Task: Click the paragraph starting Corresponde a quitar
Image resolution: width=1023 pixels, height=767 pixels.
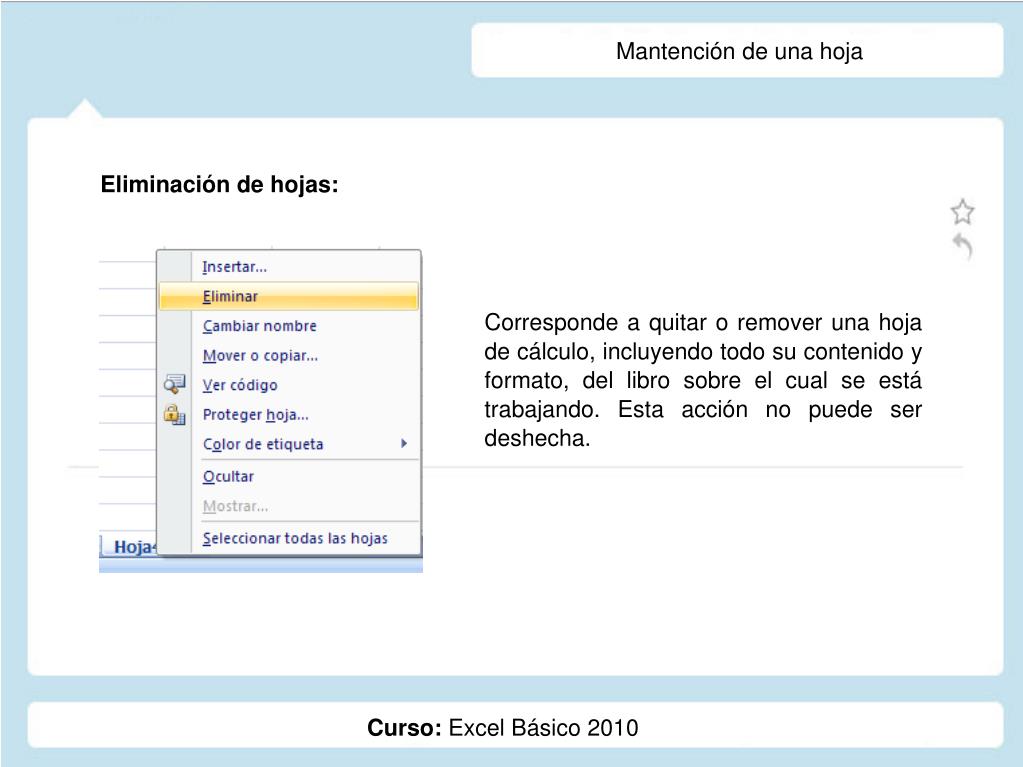Action: click(703, 380)
